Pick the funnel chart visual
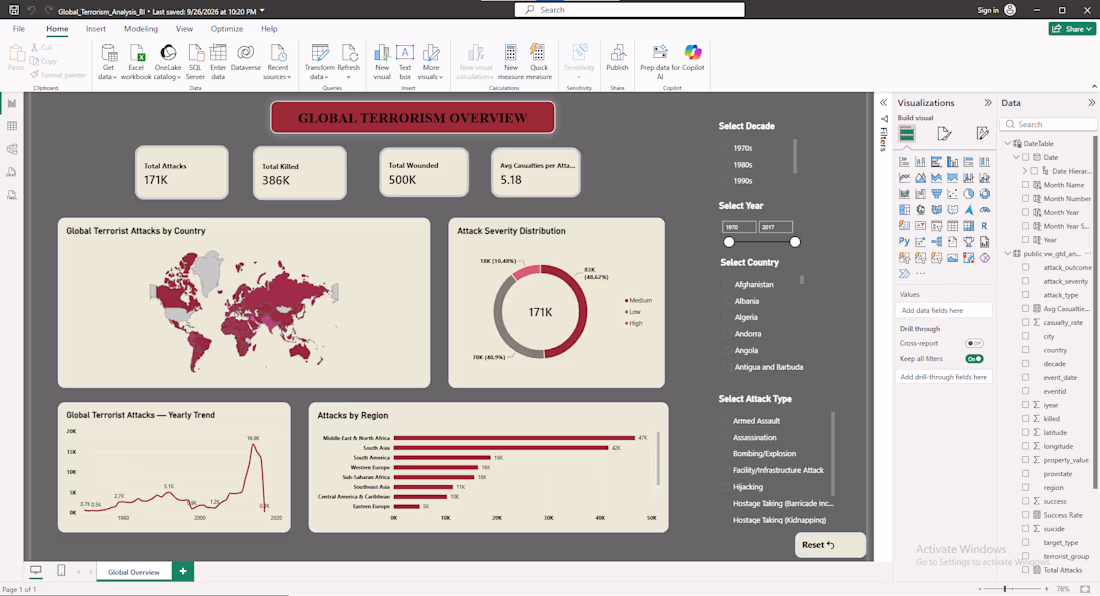The height and width of the screenshot is (596, 1100). 937,194
